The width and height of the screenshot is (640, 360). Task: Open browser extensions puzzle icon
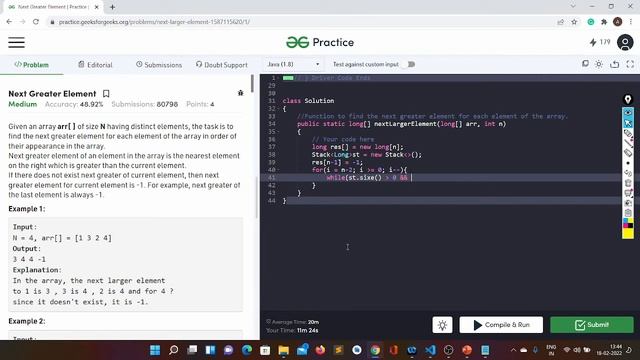604,22
